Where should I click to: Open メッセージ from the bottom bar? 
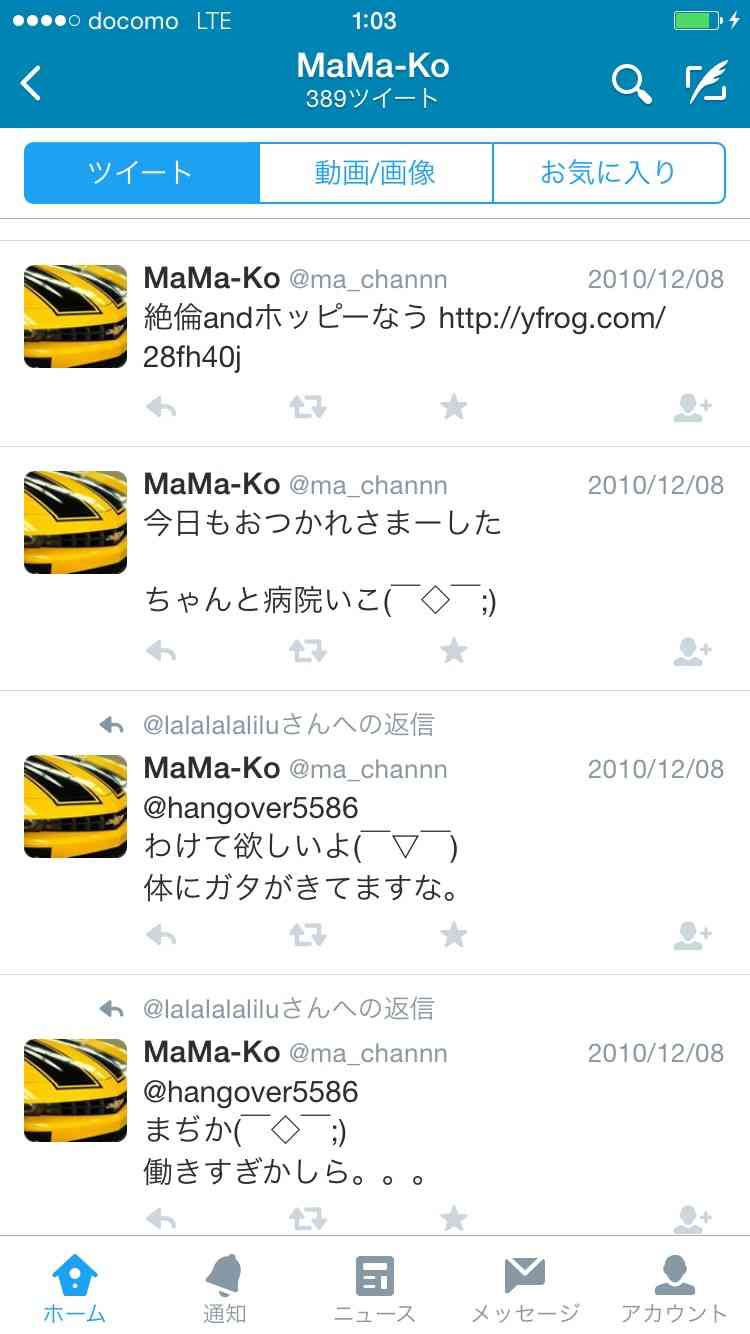525,1290
